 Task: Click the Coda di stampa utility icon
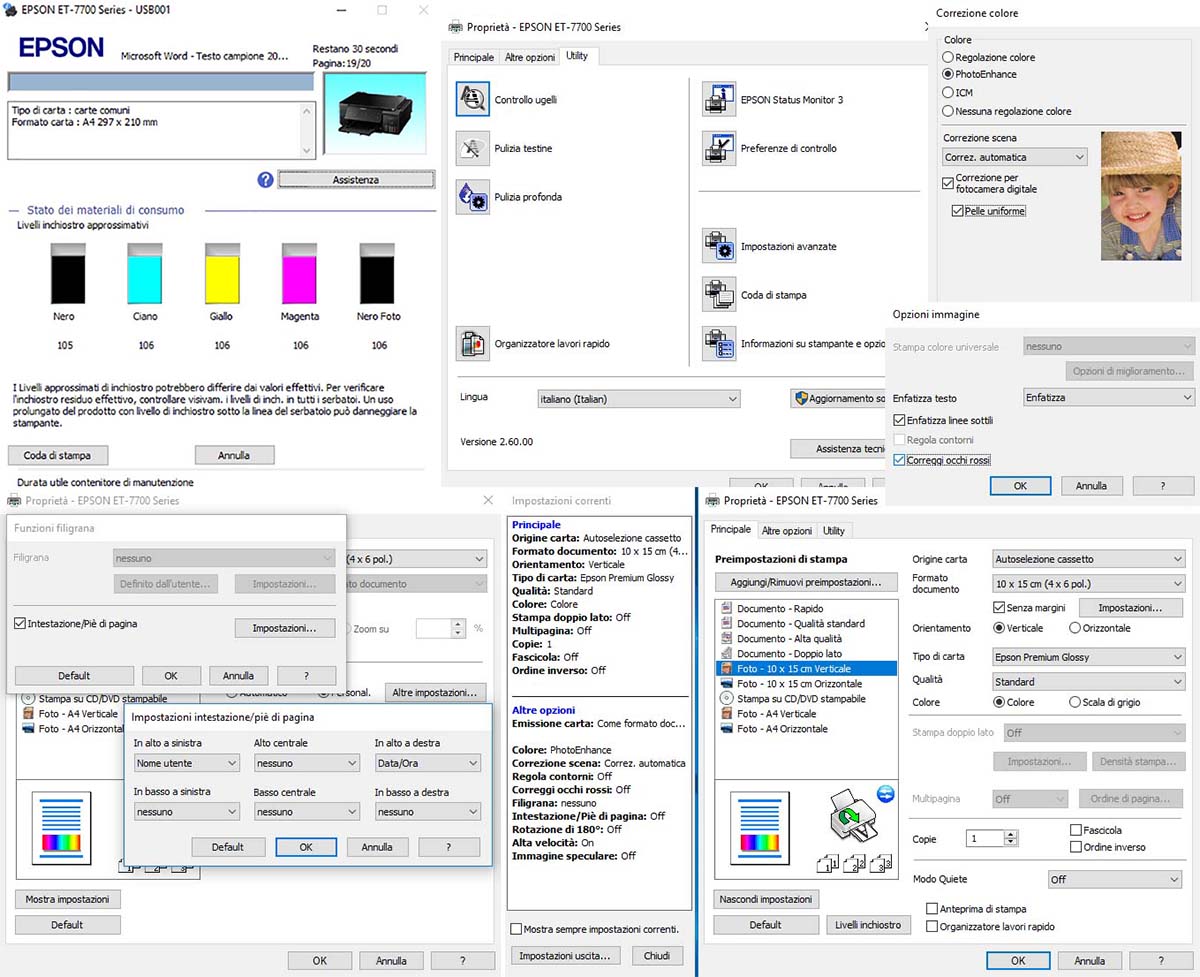pyautogui.click(x=719, y=295)
